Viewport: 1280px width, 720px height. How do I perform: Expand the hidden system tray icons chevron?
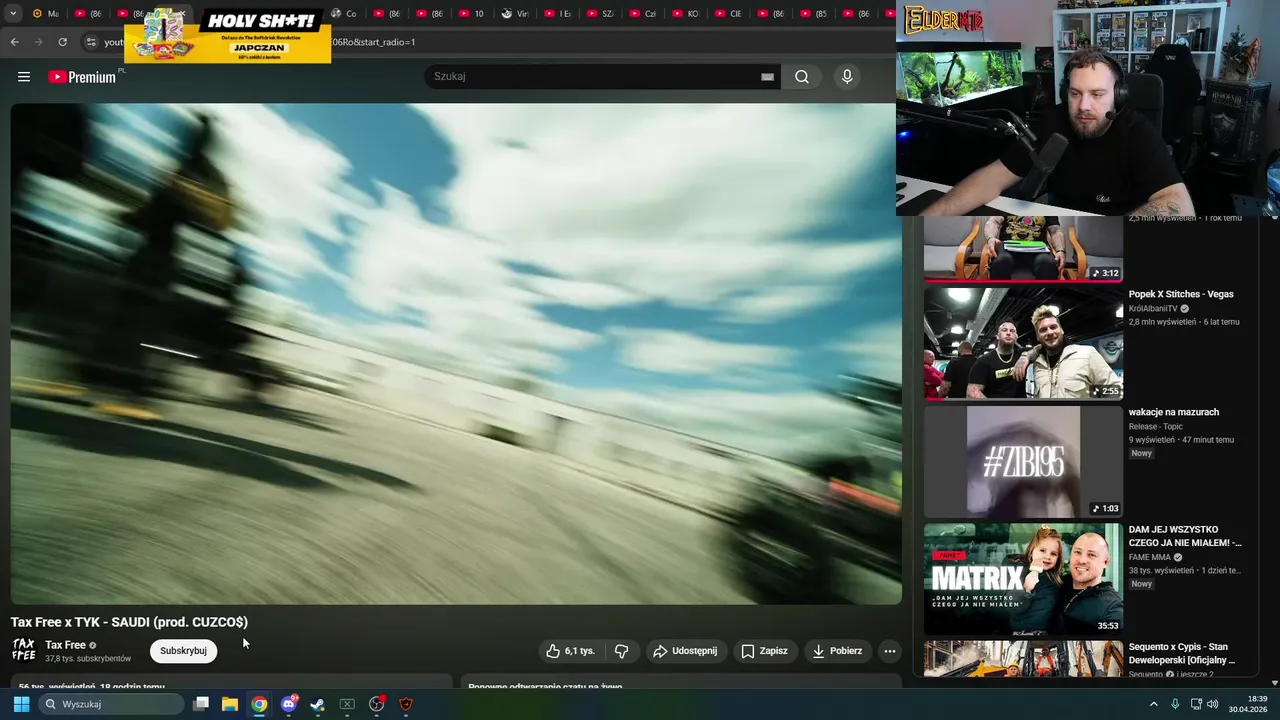click(x=1153, y=704)
